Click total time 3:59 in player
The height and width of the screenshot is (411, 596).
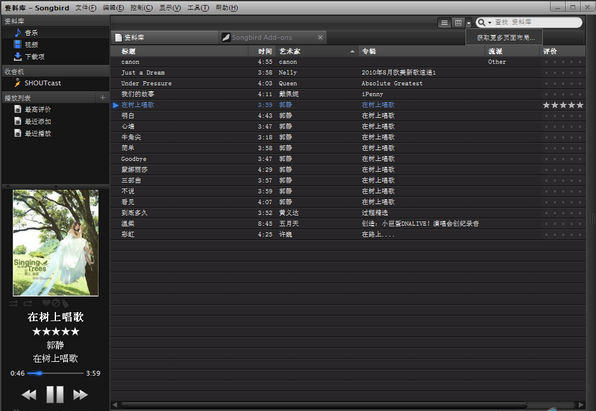93,373
